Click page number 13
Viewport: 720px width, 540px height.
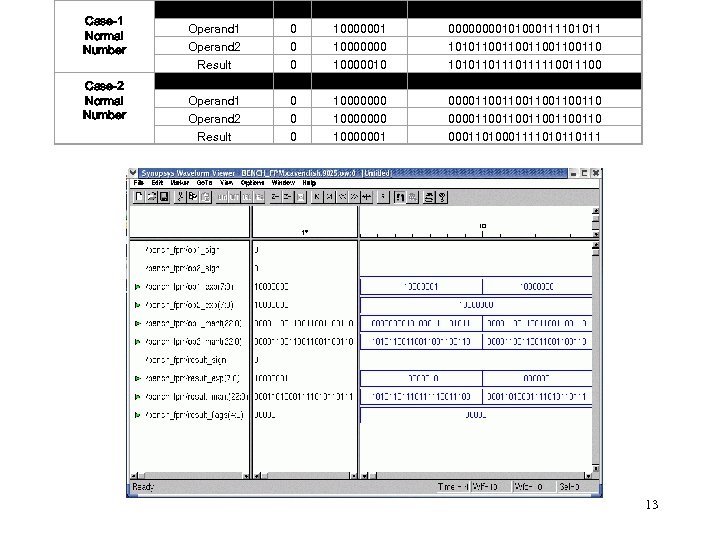click(x=652, y=505)
